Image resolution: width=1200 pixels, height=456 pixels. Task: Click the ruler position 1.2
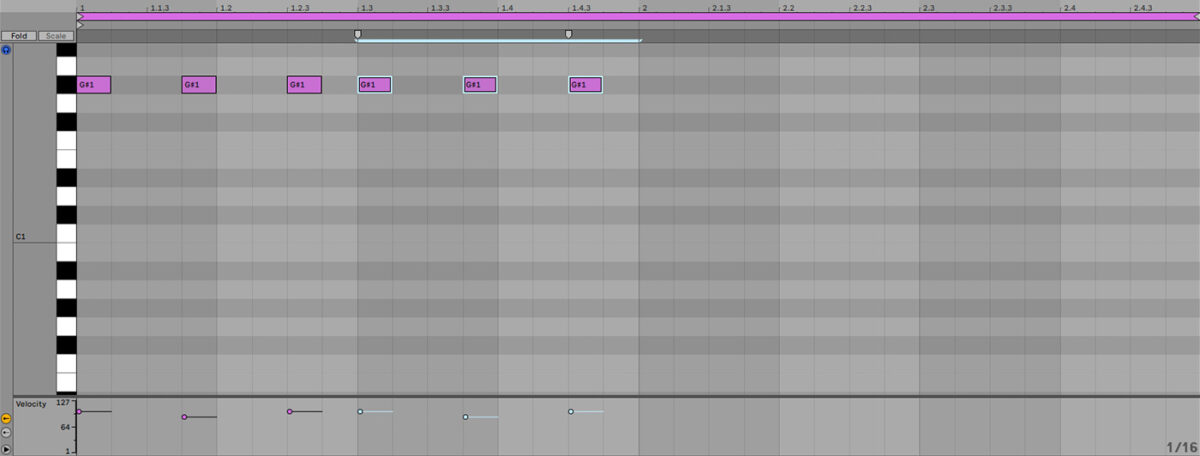point(226,8)
